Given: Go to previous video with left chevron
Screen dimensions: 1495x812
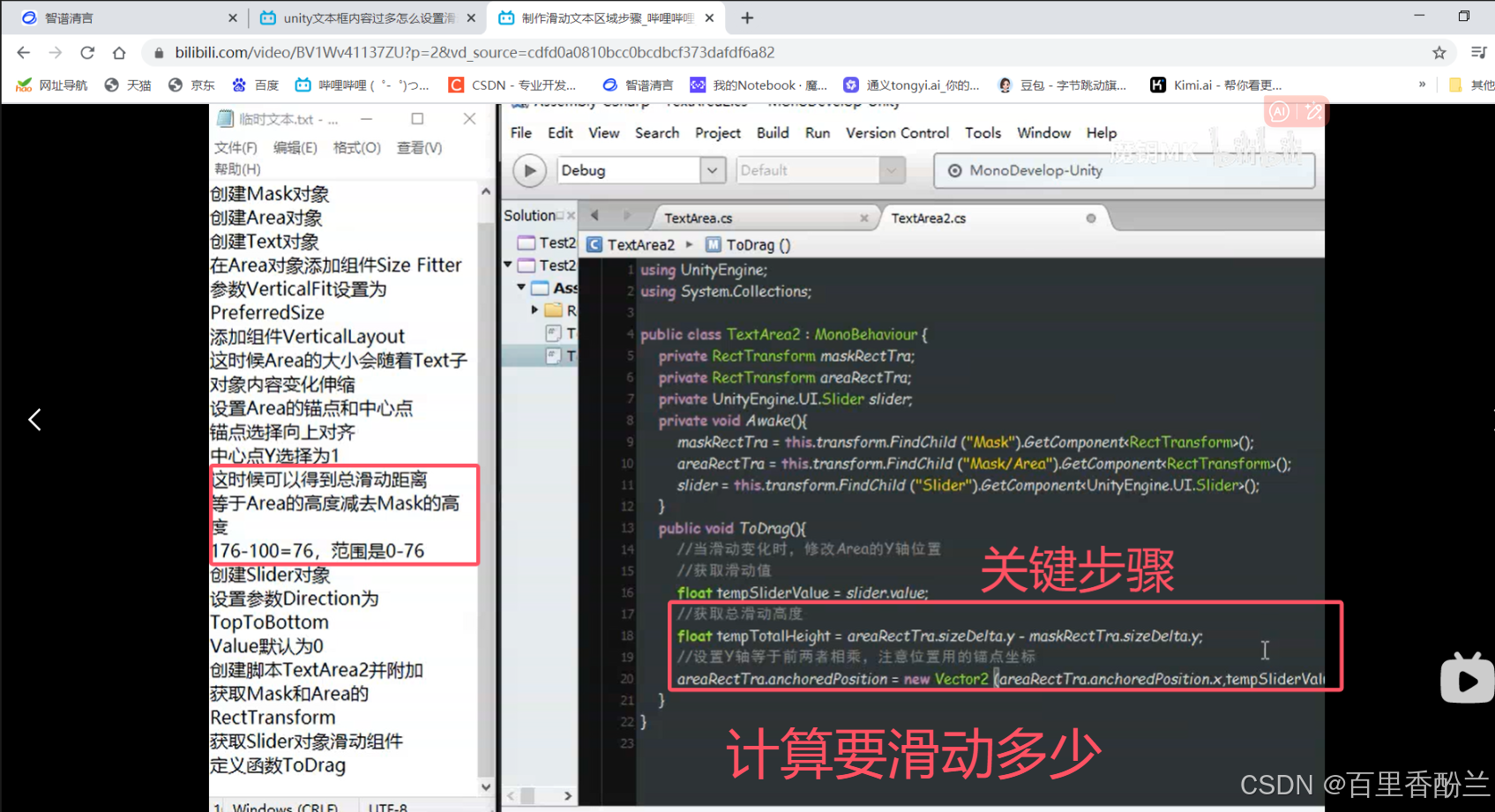Looking at the screenshot, I should point(34,420).
